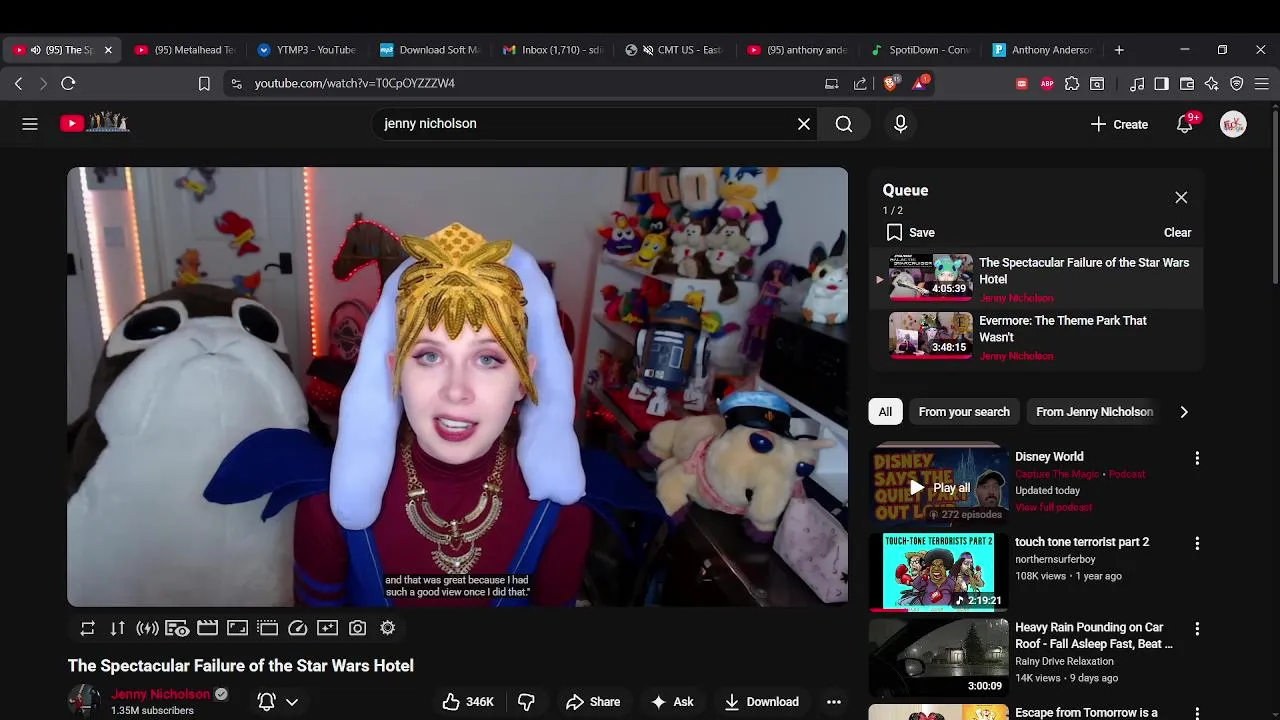Click the sparkles video filter icon
The width and height of the screenshot is (1280, 720).
327,628
